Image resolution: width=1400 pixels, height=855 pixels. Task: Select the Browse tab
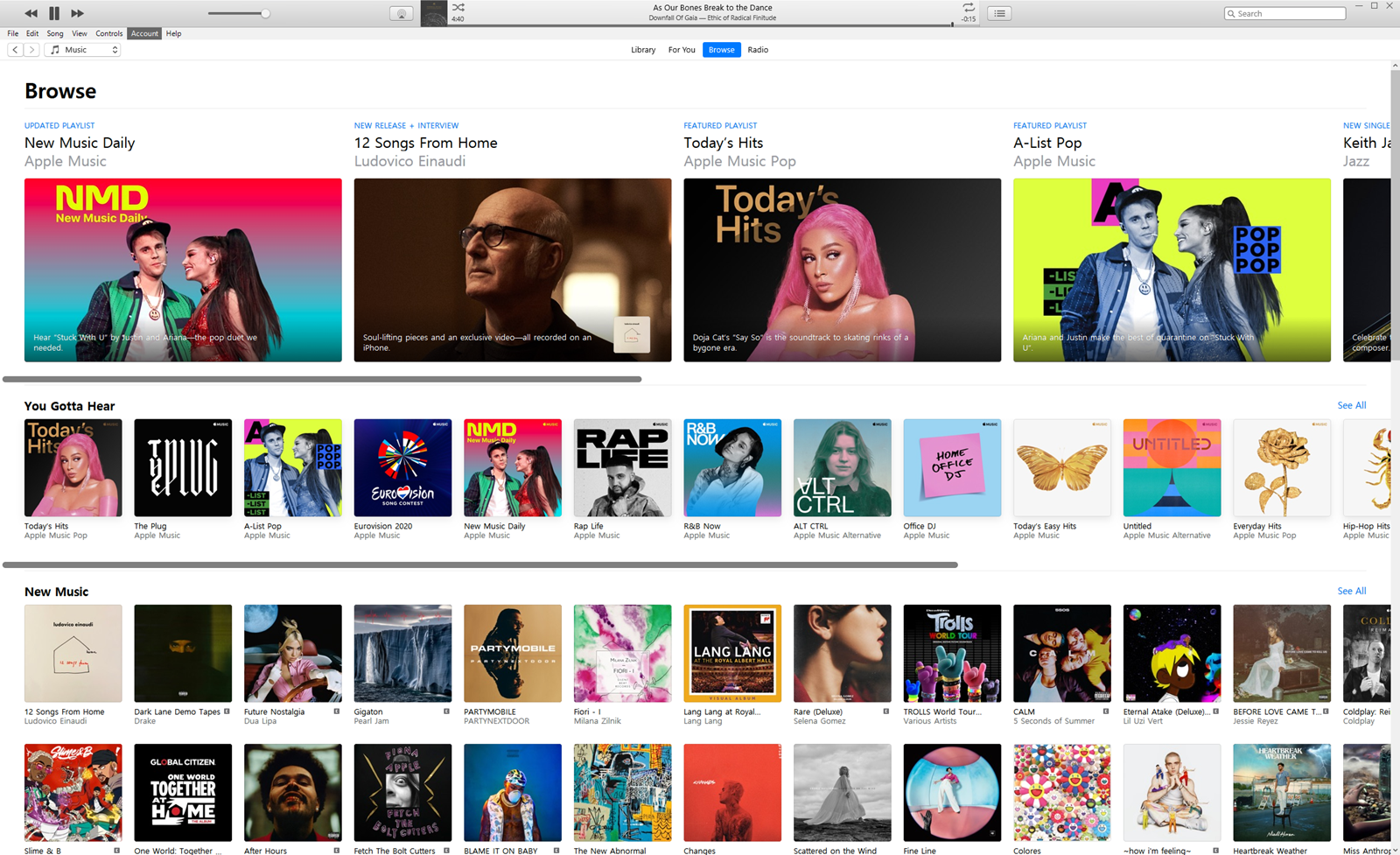pyautogui.click(x=722, y=50)
